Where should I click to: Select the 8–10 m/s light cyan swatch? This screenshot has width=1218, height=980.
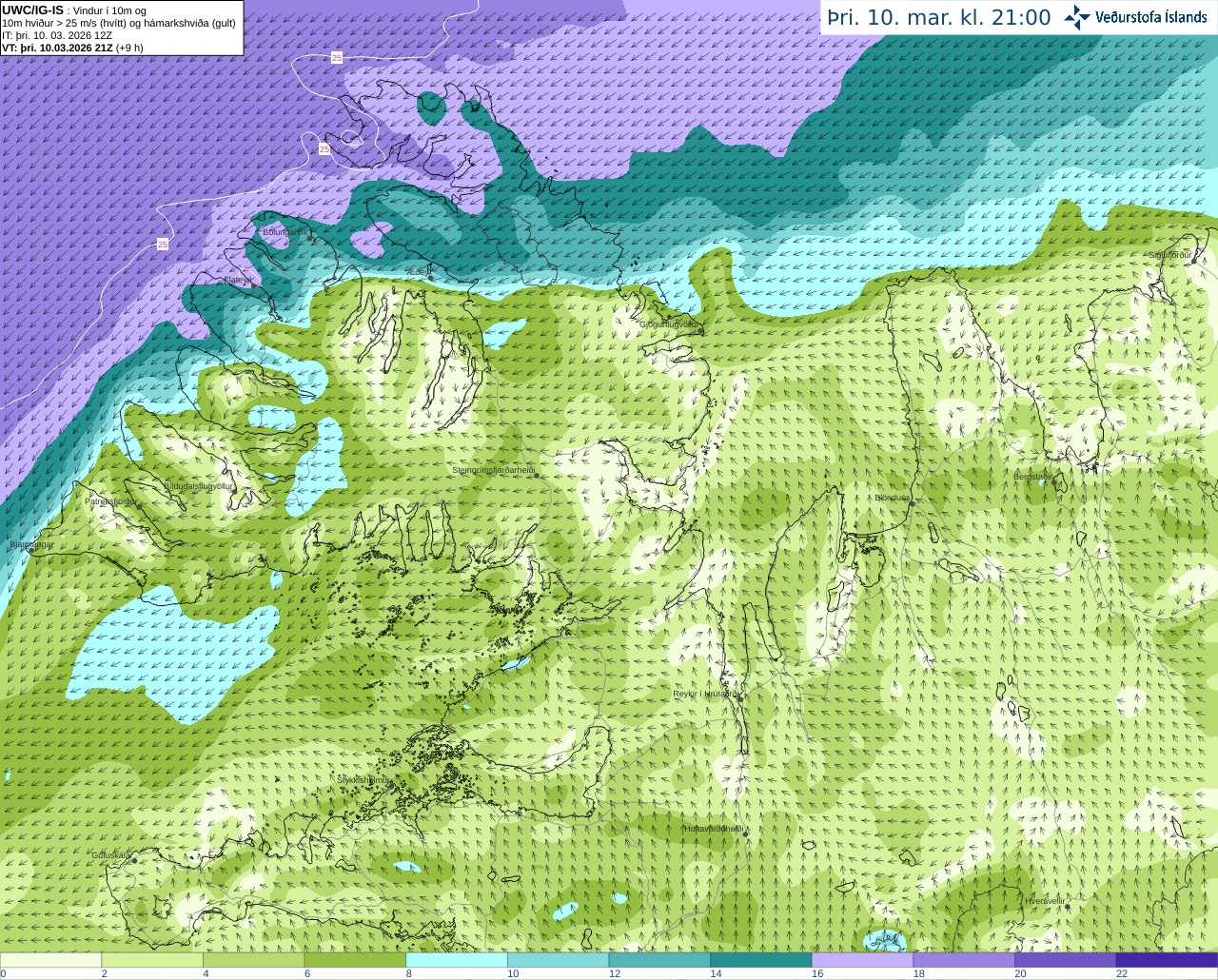point(457,959)
